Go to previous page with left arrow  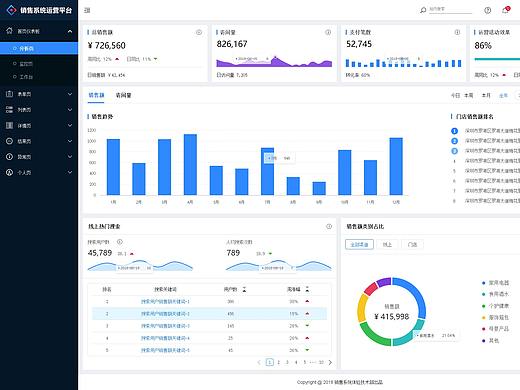(x=259, y=362)
